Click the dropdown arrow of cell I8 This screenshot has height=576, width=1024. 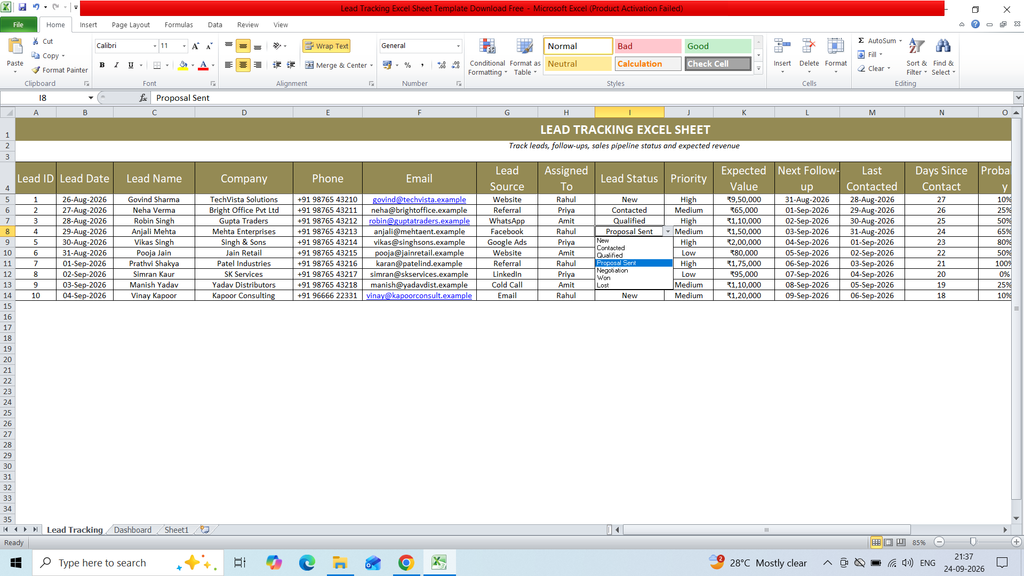coord(667,231)
